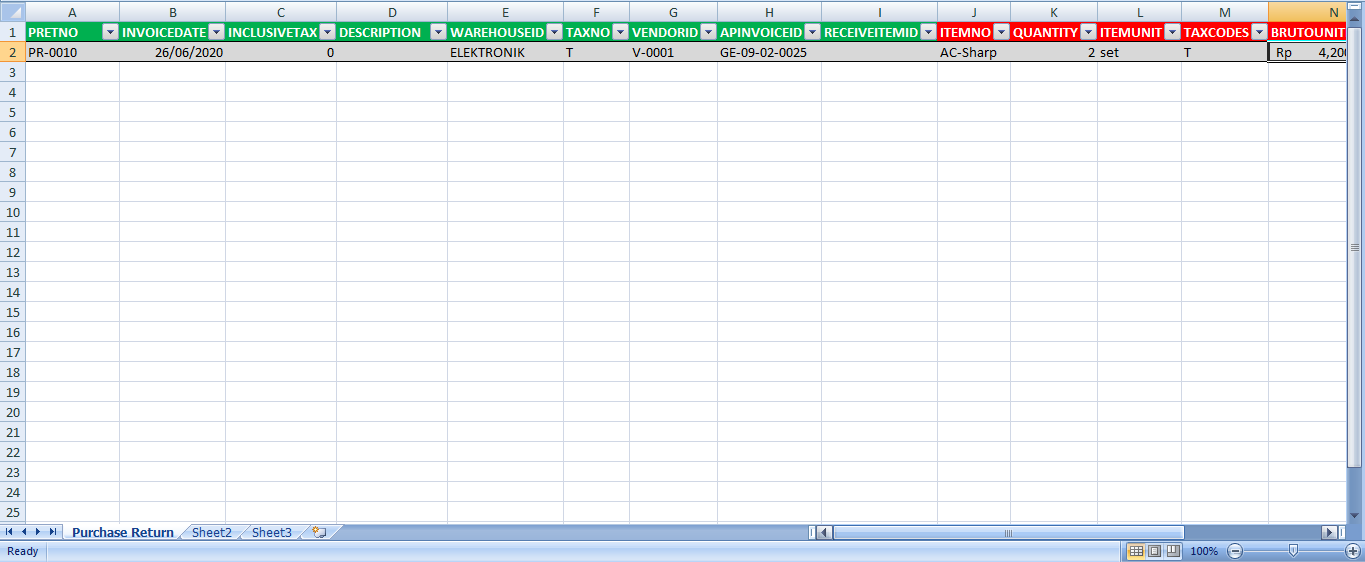The height and width of the screenshot is (562, 1365).
Task: Jump to the last sheet tab arrow
Action: tap(53, 532)
